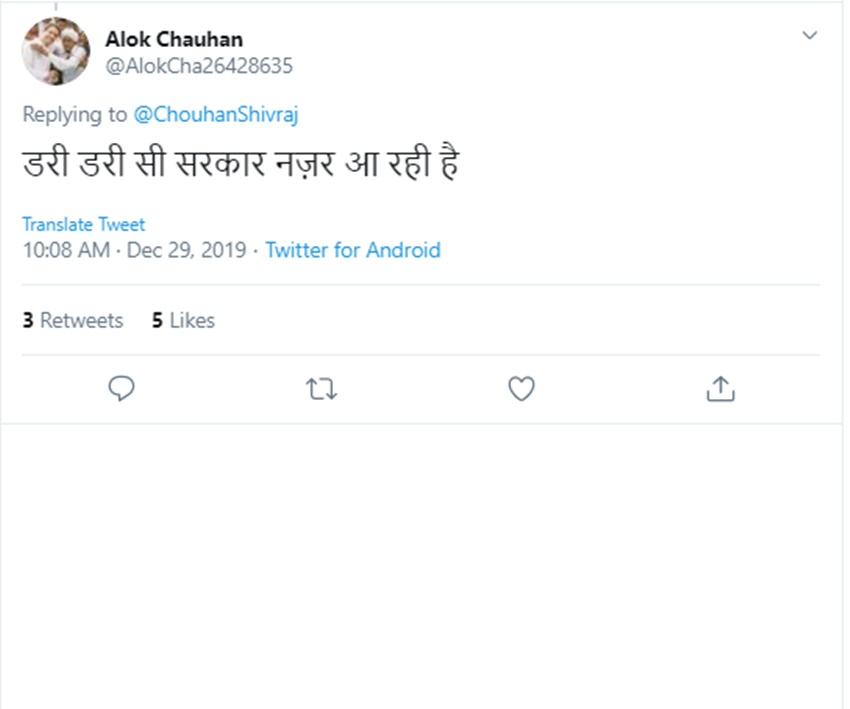Click the Dec 29, 2019 date
Viewport: 850px width, 709px height.
click(x=186, y=250)
